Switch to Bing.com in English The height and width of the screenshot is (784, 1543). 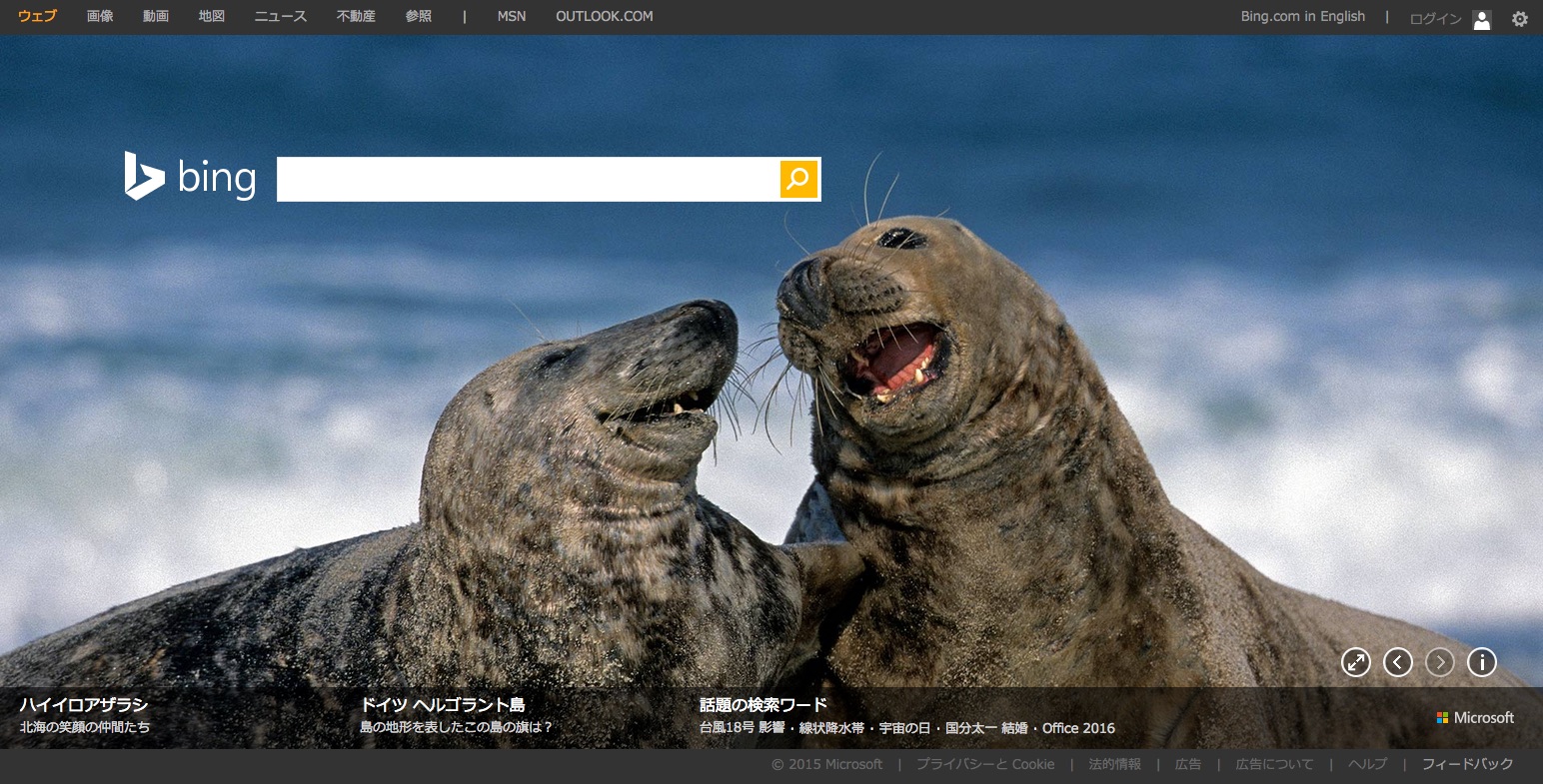tap(1302, 16)
